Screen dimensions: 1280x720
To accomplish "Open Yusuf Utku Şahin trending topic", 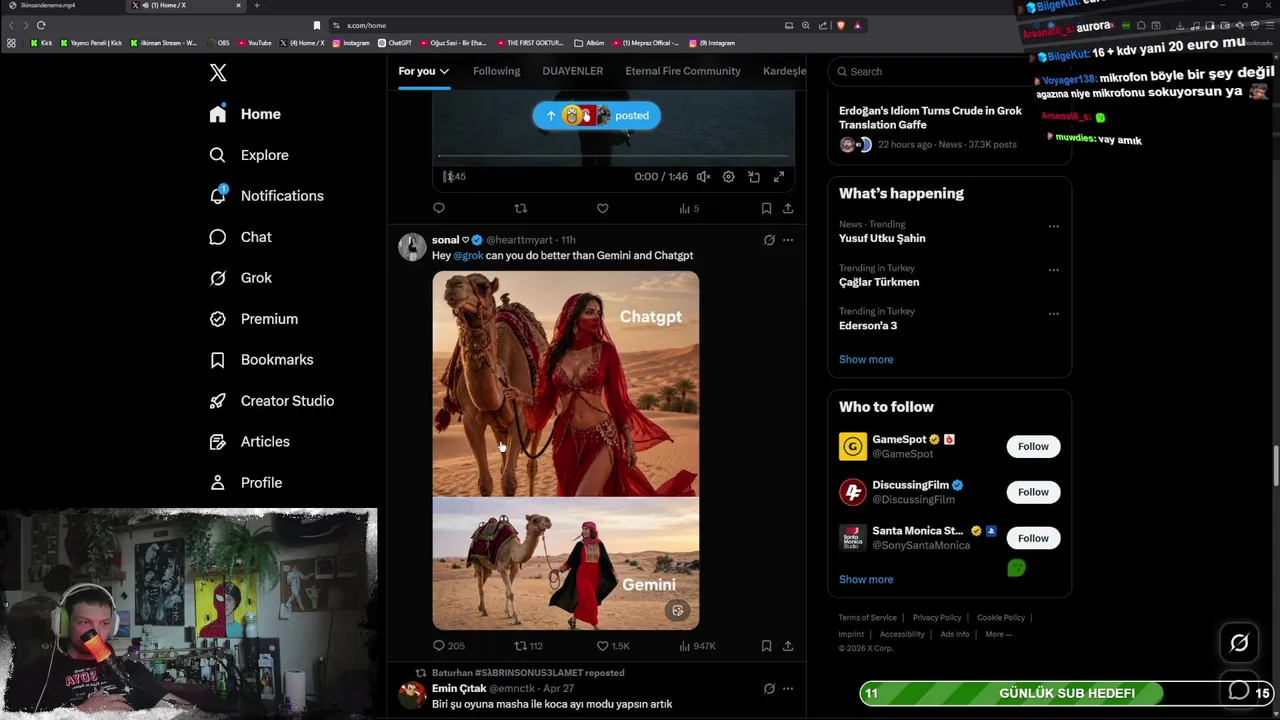I will (882, 239).
